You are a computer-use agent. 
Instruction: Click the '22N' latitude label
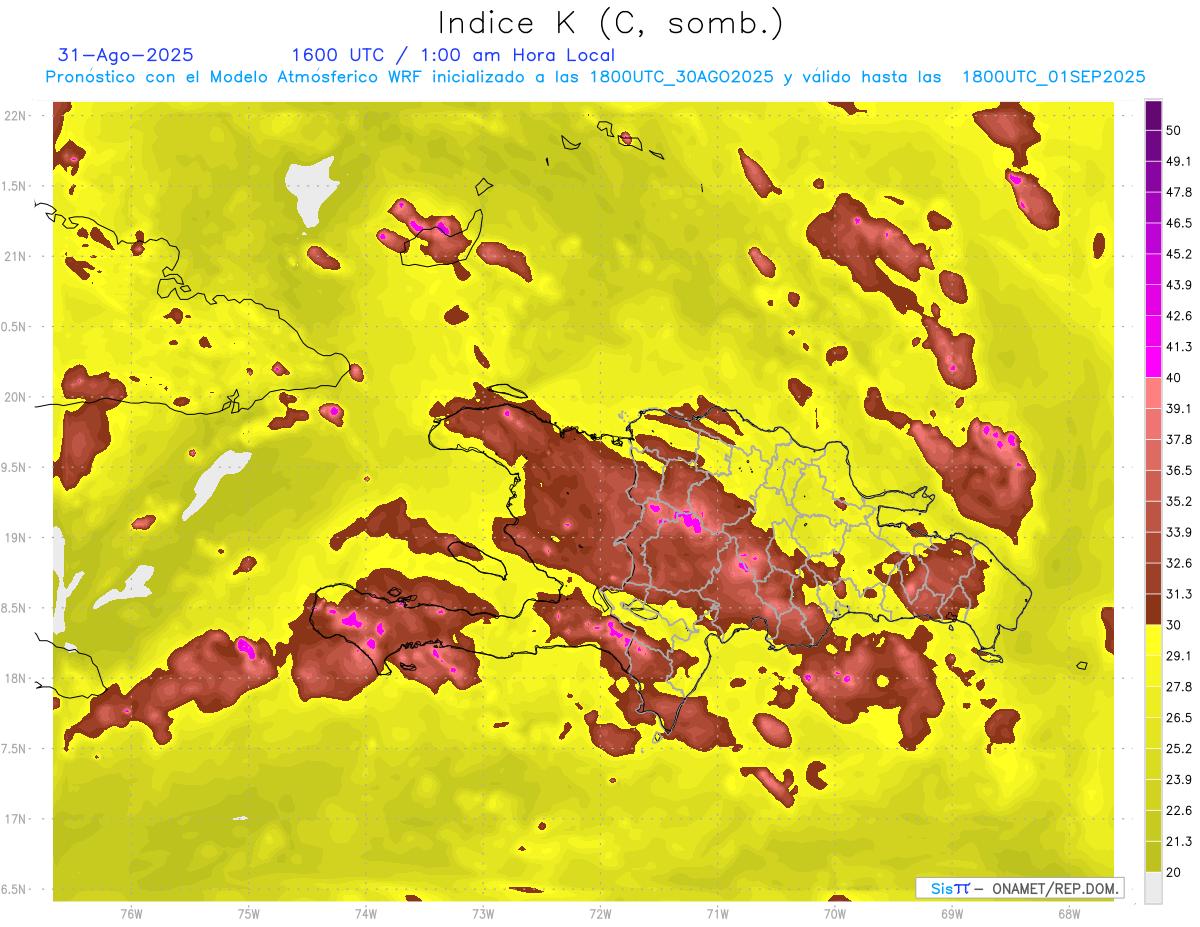click(x=16, y=116)
